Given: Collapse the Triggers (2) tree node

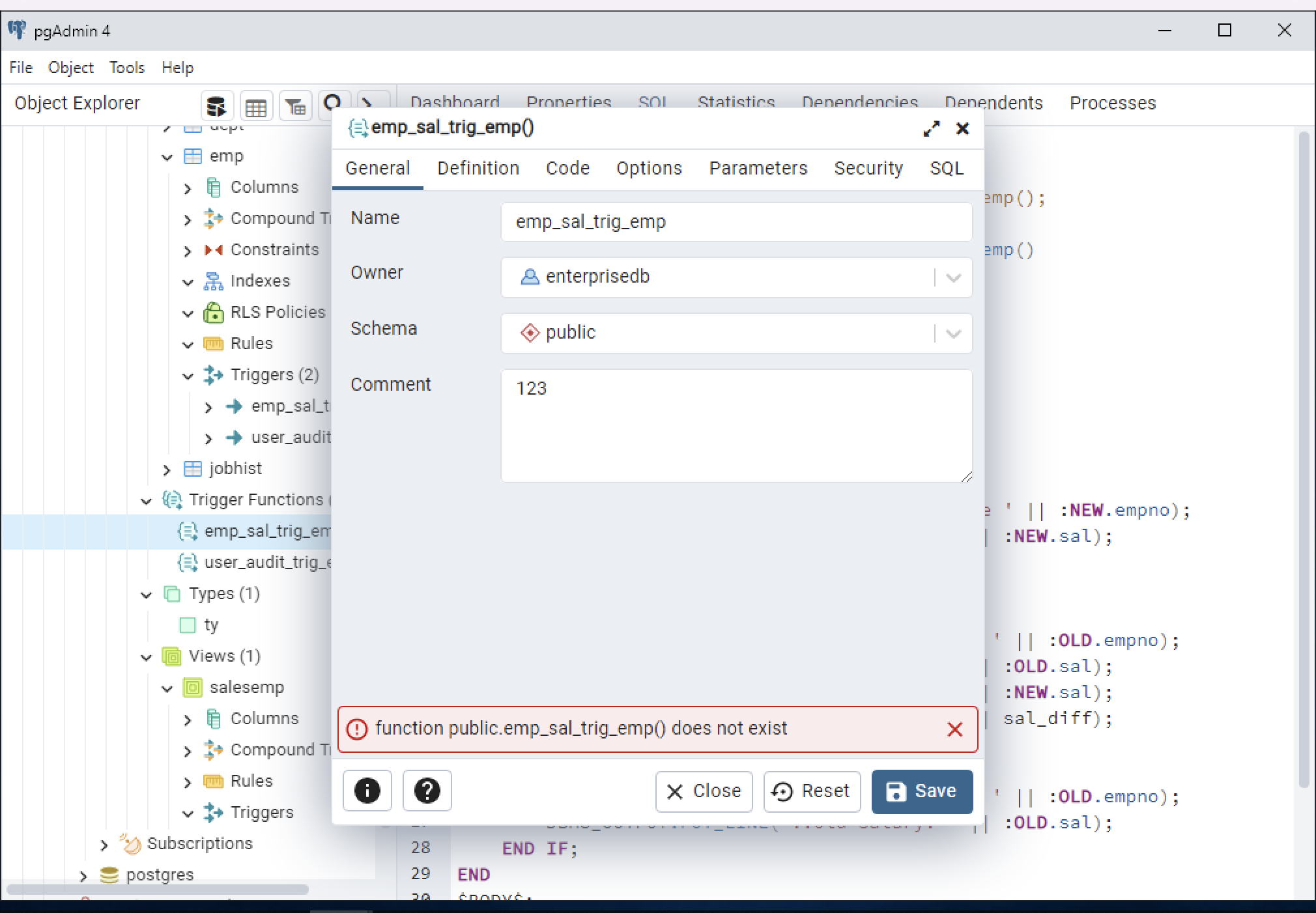Looking at the screenshot, I should (x=188, y=376).
